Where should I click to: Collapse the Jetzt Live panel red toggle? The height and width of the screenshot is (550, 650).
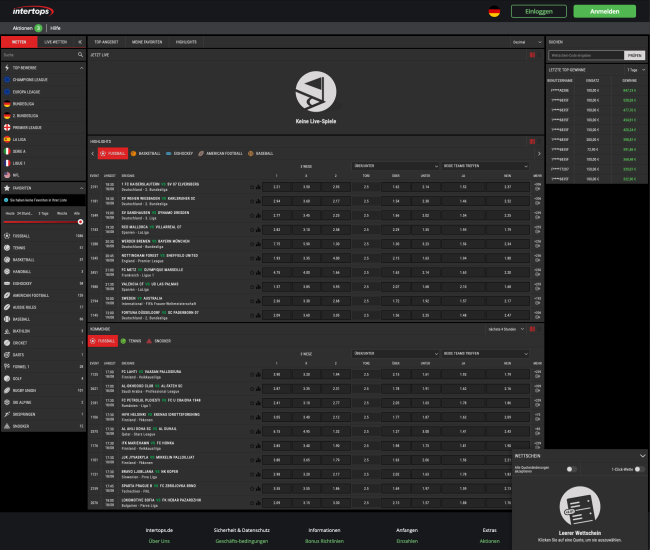pos(533,54)
